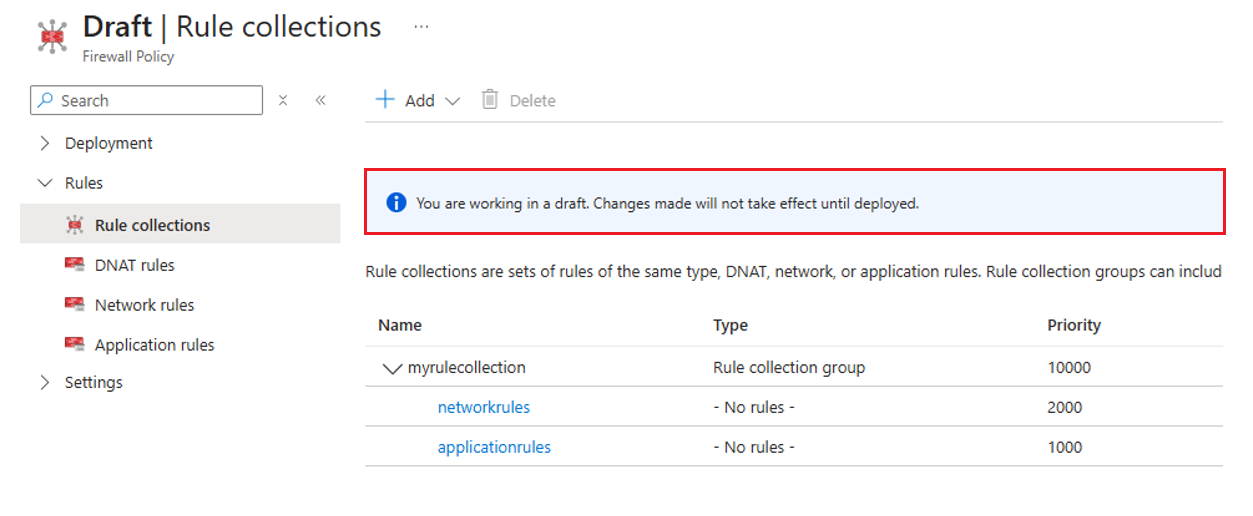Image resolution: width=1253 pixels, height=516 pixels.
Task: Click the Rule collections sidebar icon
Action: coord(74,225)
